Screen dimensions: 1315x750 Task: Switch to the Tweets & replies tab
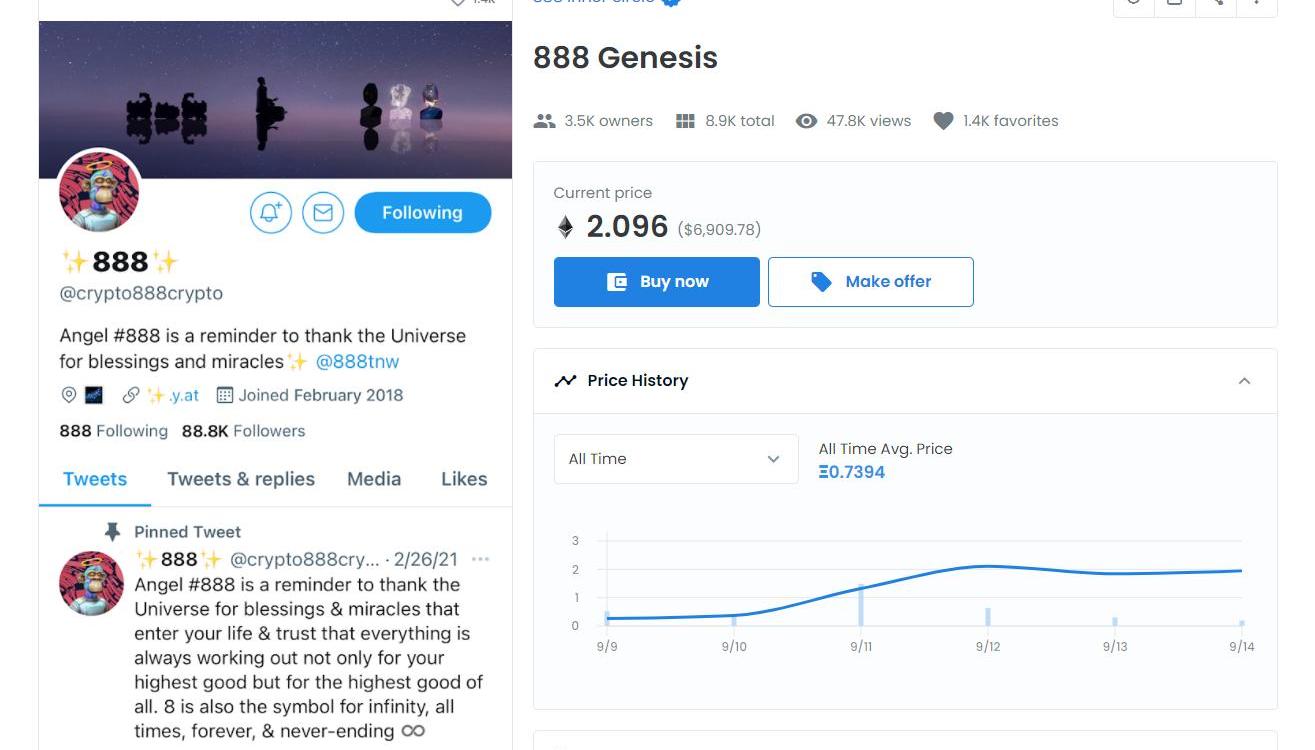click(241, 479)
